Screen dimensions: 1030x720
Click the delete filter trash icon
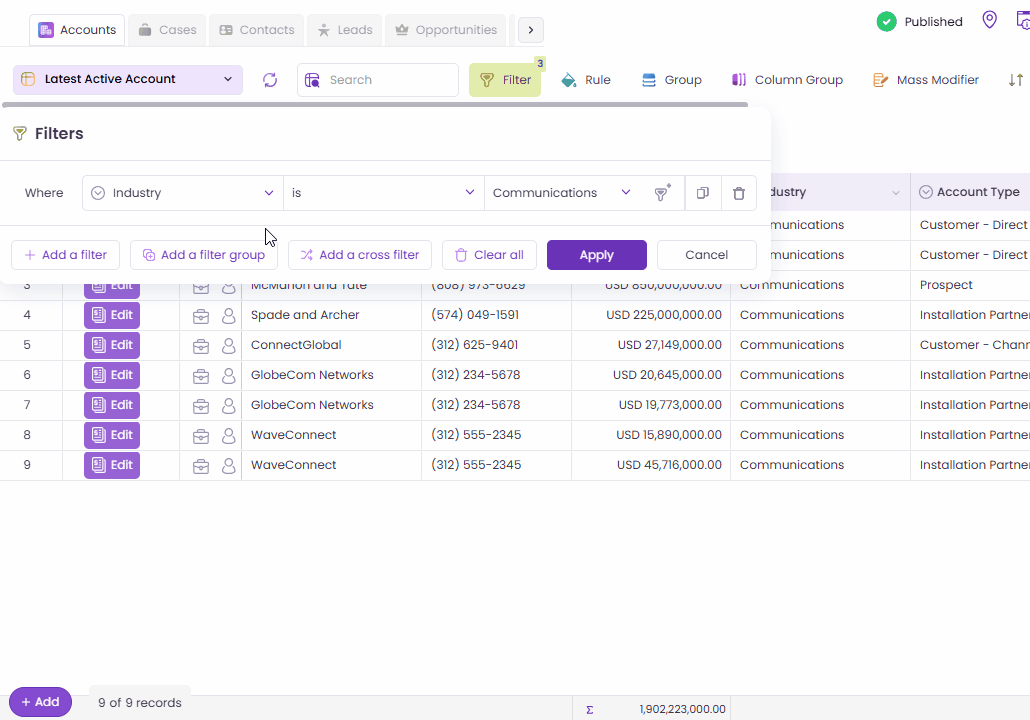[738, 193]
